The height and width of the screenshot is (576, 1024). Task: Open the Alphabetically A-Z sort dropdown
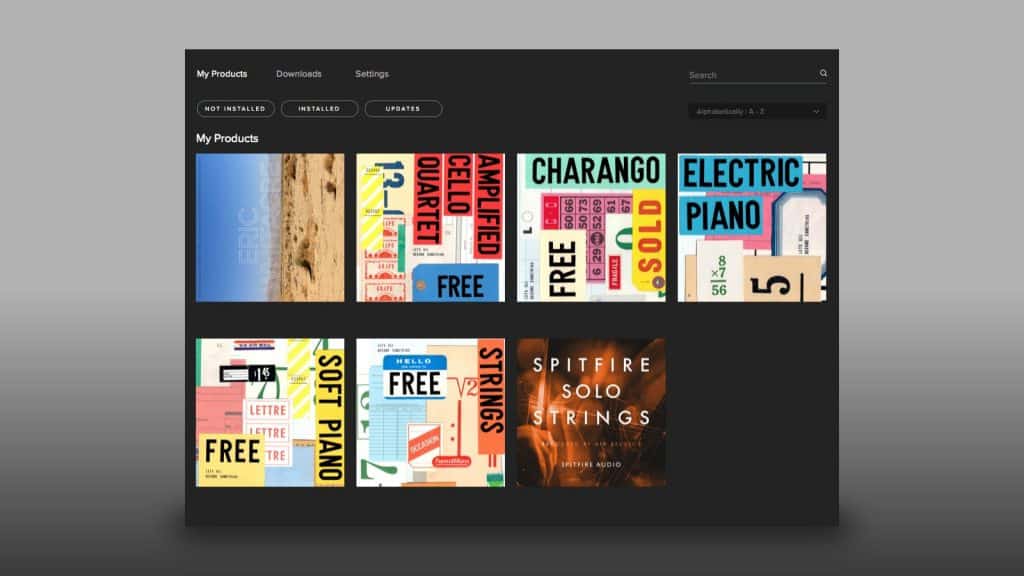pos(755,111)
